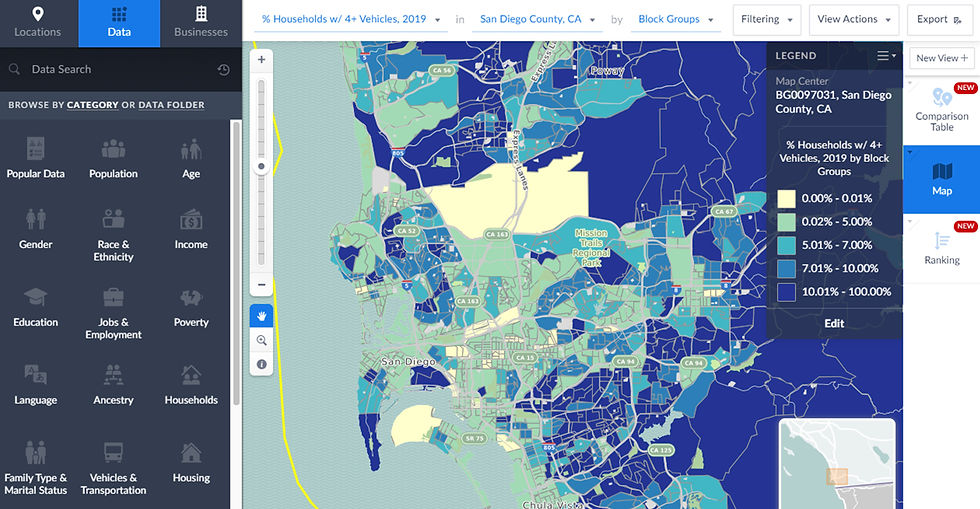Expand the % Households w/ 4+ Vehicles dropdown

click(351, 19)
